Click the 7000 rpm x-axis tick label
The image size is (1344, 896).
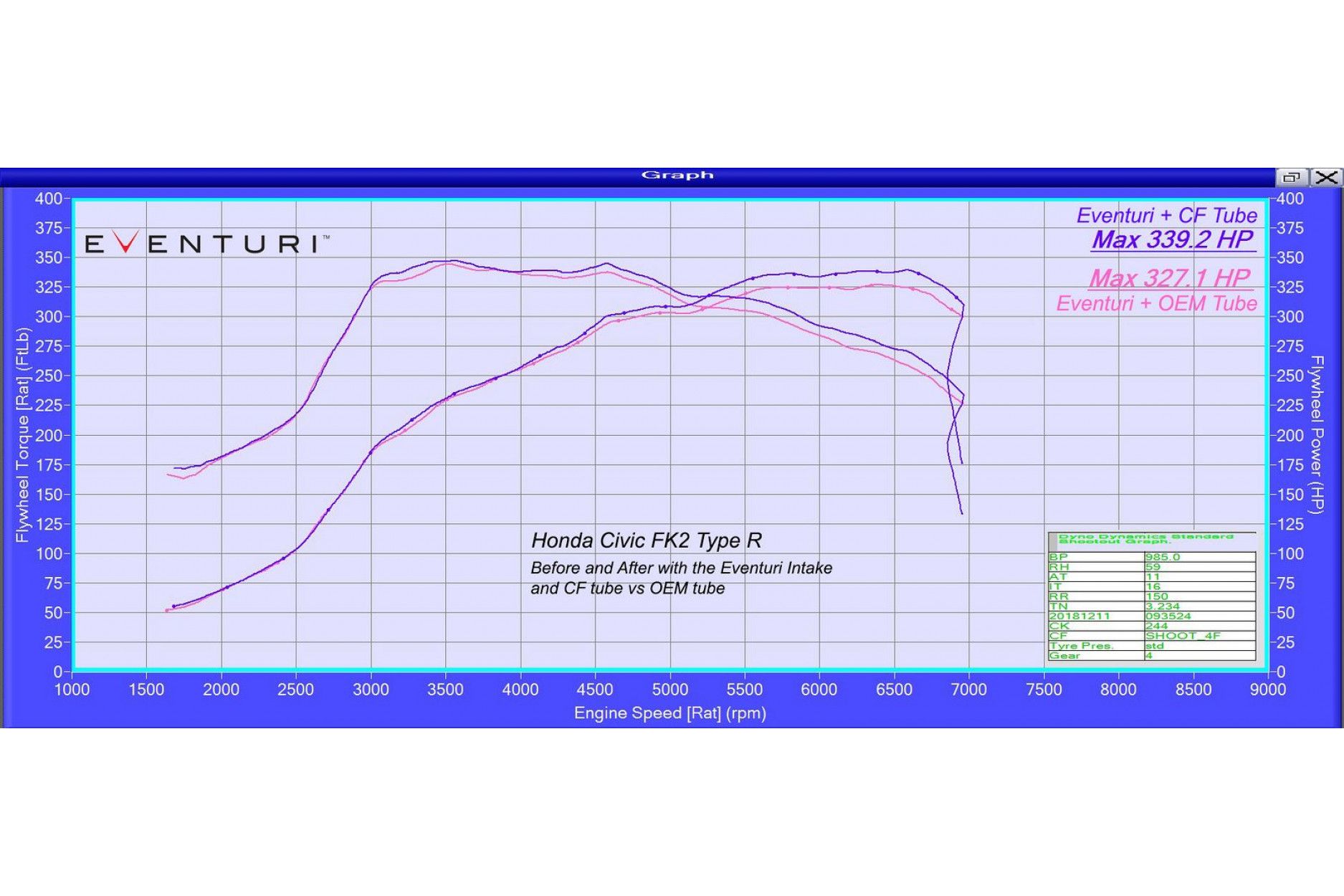point(968,690)
